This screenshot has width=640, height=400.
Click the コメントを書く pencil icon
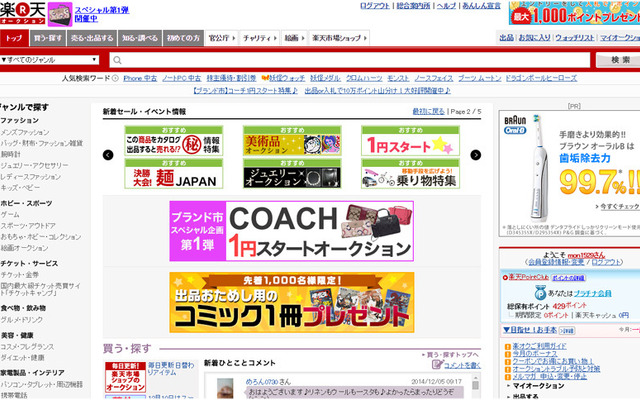(437, 364)
